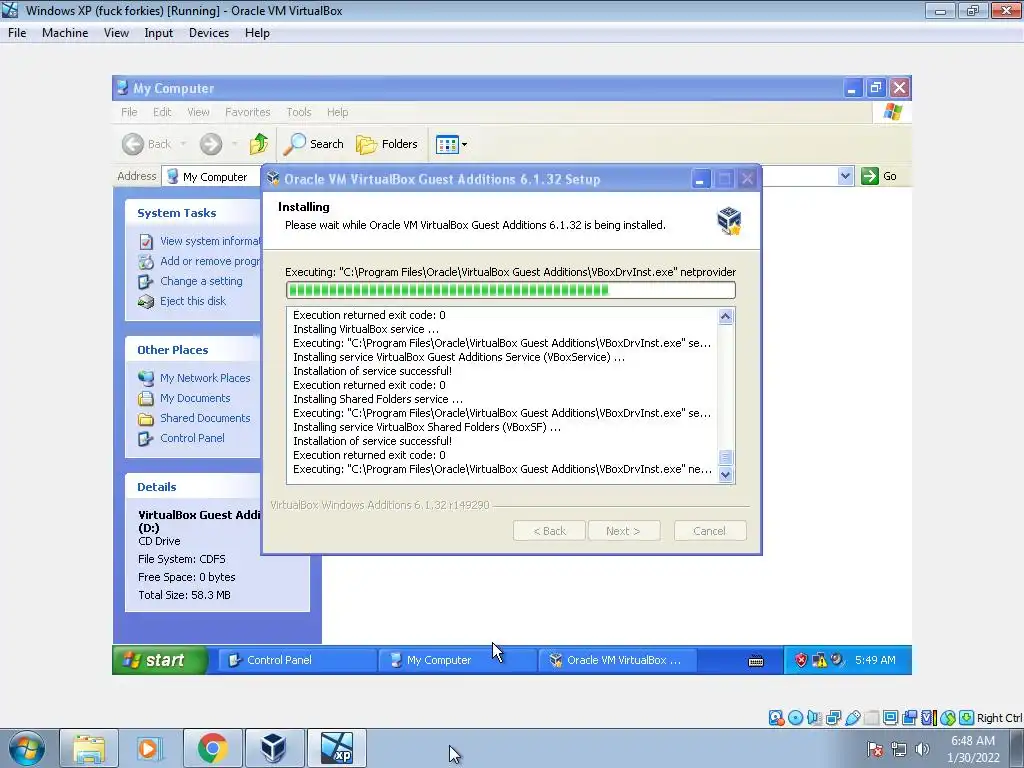Open the VirtualBox Machine menu
The height and width of the screenshot is (768, 1024).
tap(65, 33)
